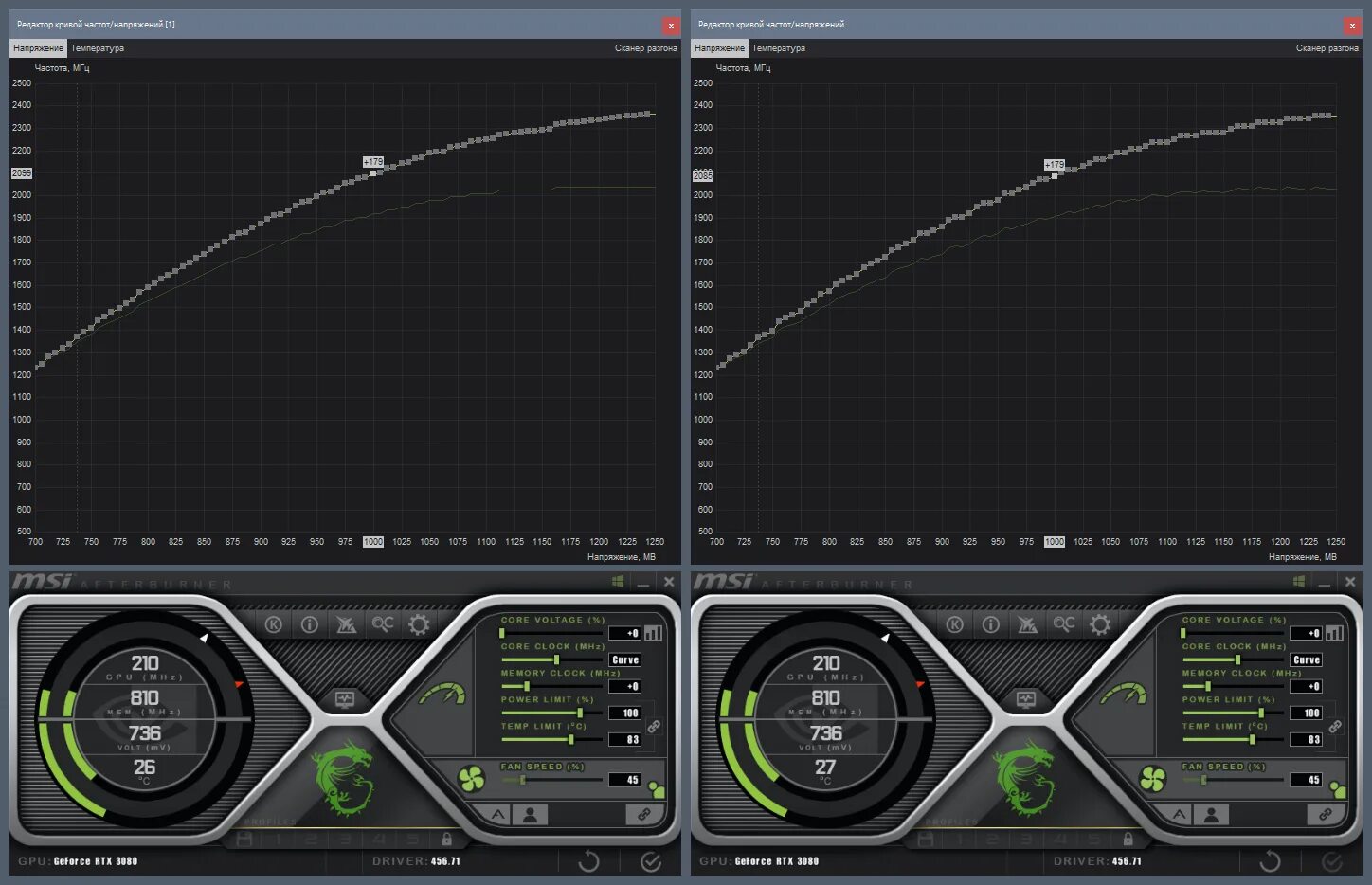The image size is (1372, 885).
Task: Click Power Limit slider in left Afterburner
Action: 552,713
